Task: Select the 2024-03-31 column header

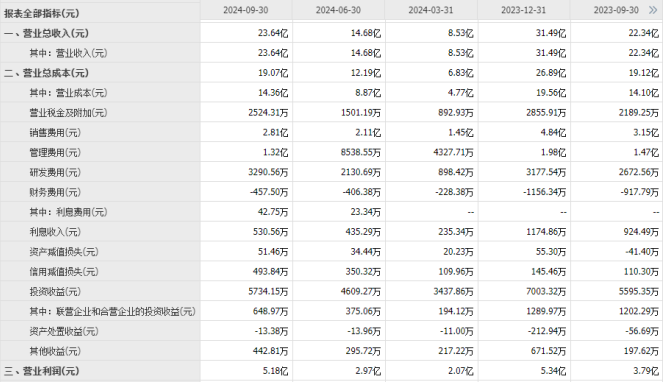Action: click(431, 10)
